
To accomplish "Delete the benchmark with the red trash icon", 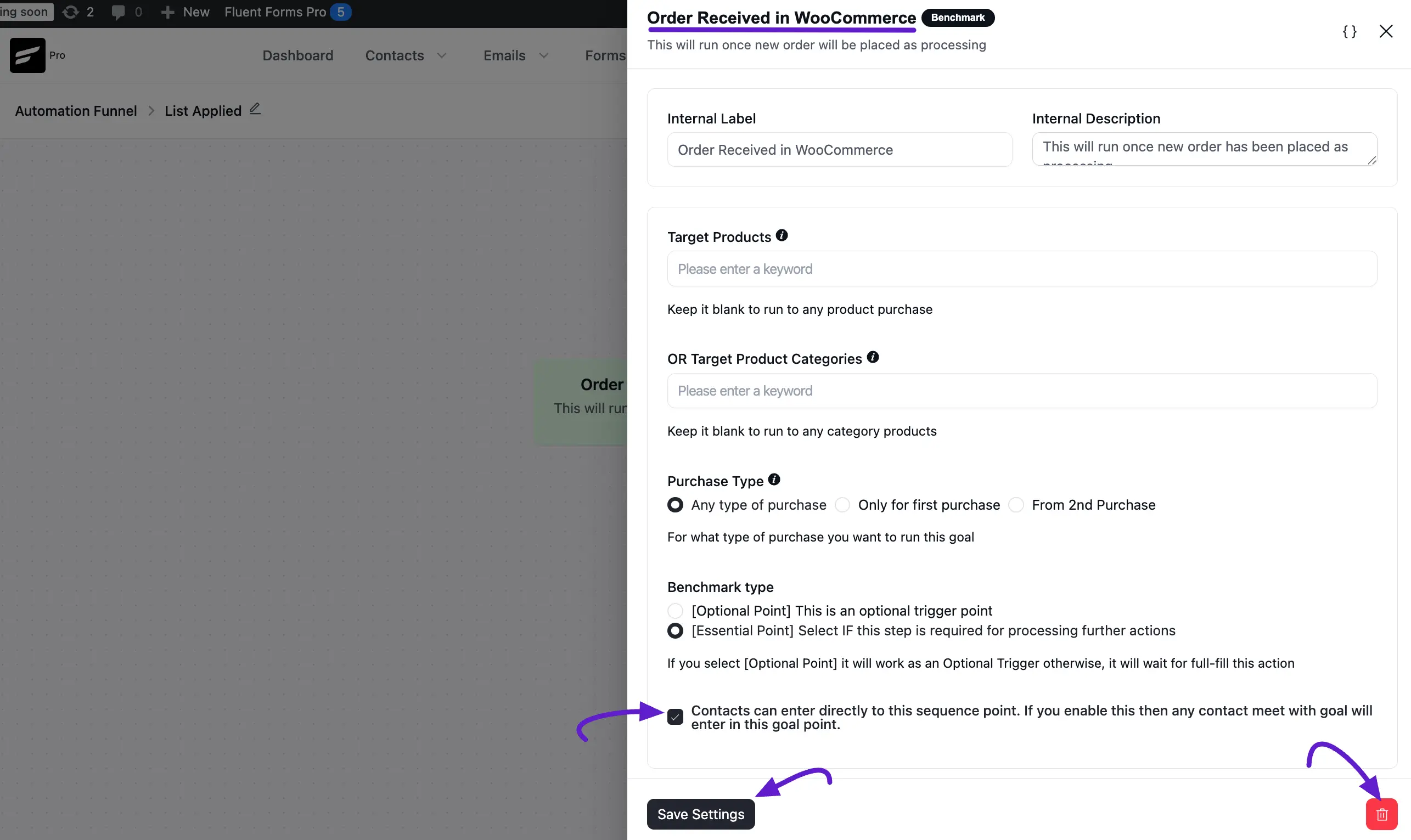I will point(1381,814).
